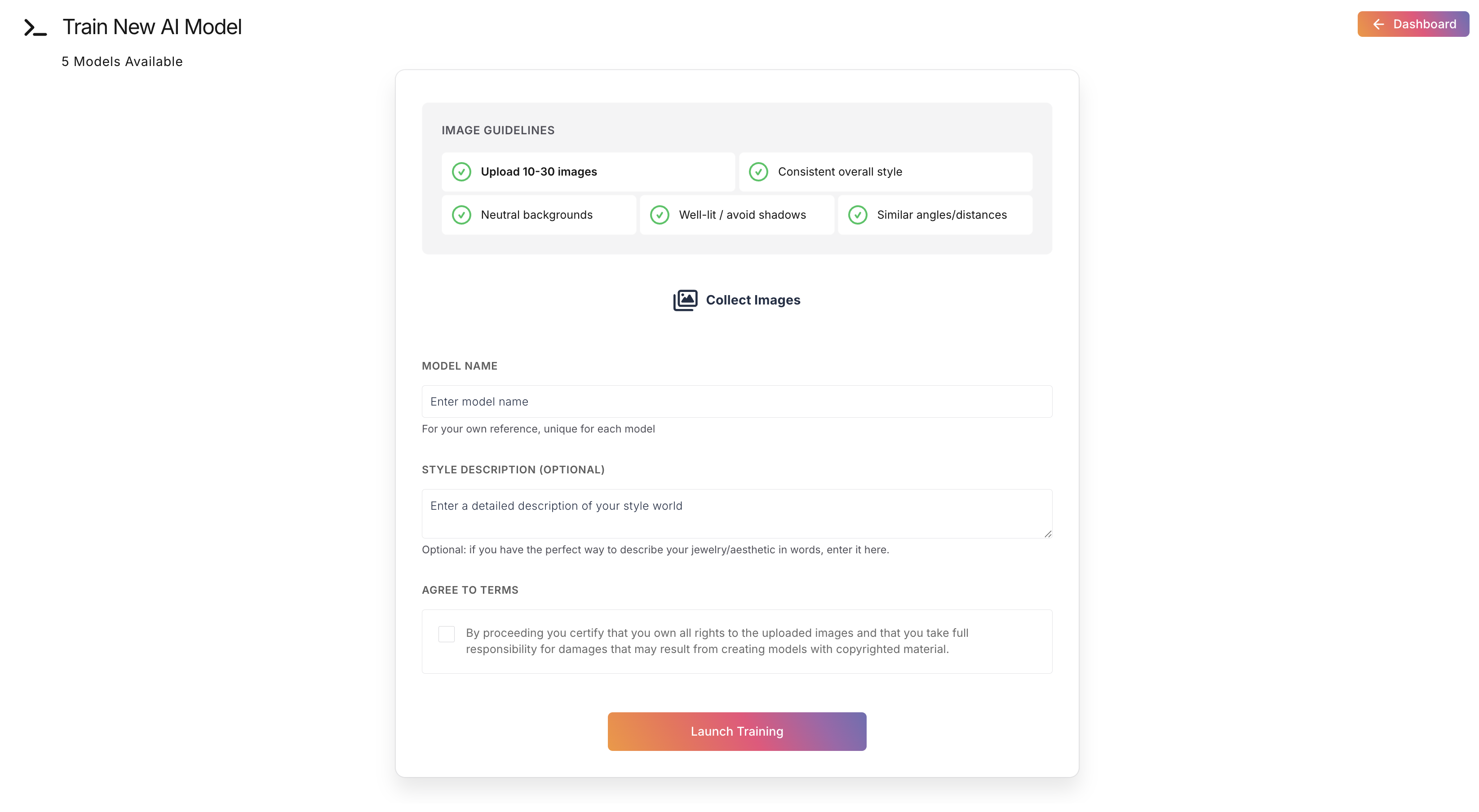1479x812 pixels.
Task: Select the Upload 10-30 images guideline card
Action: point(588,172)
